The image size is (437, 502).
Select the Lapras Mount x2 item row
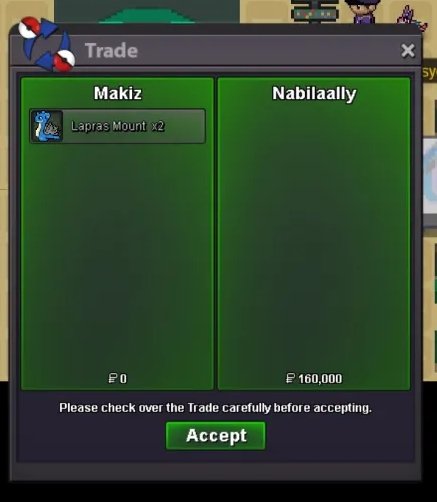coord(117,126)
